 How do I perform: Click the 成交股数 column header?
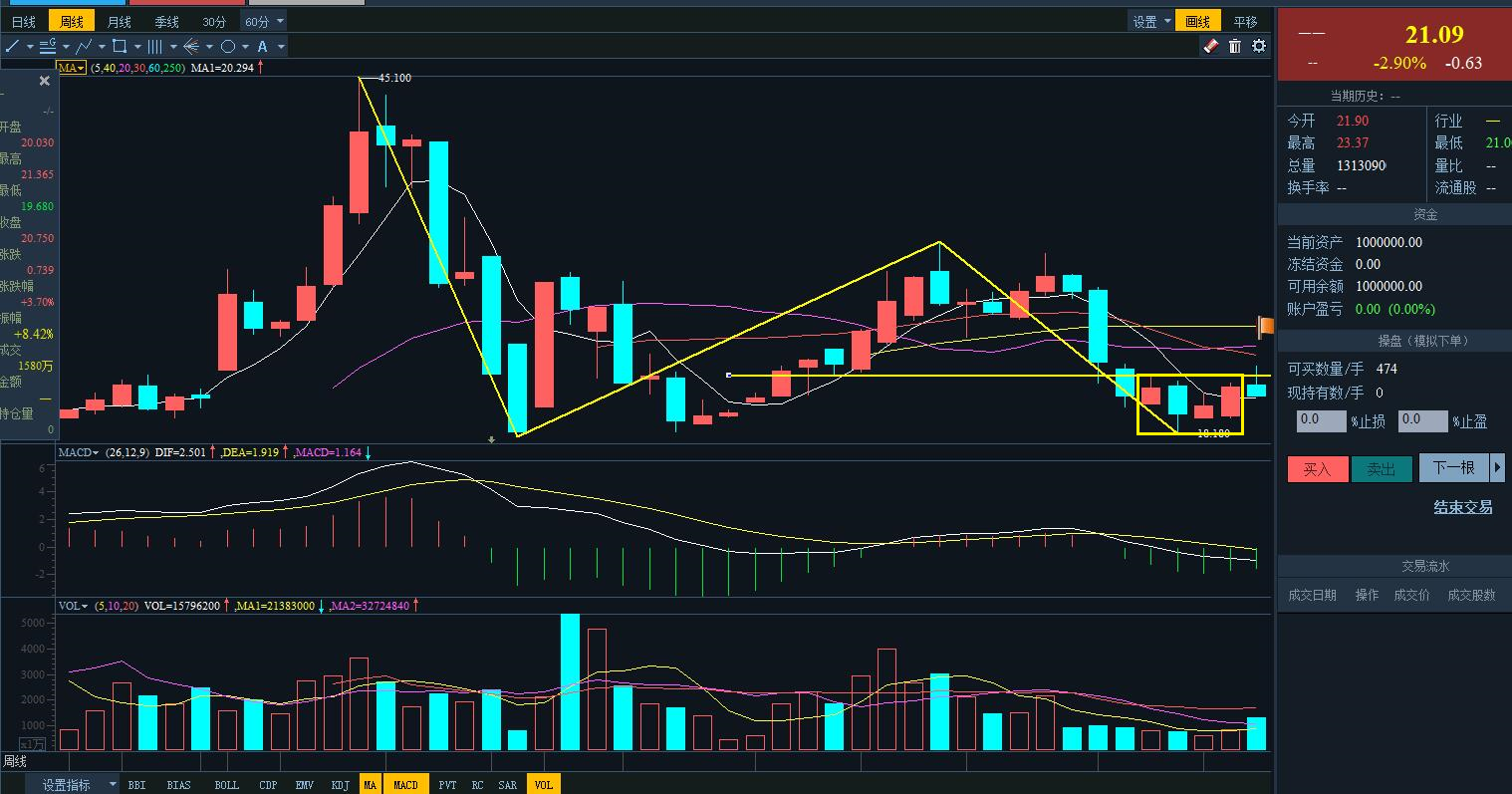point(1472,595)
